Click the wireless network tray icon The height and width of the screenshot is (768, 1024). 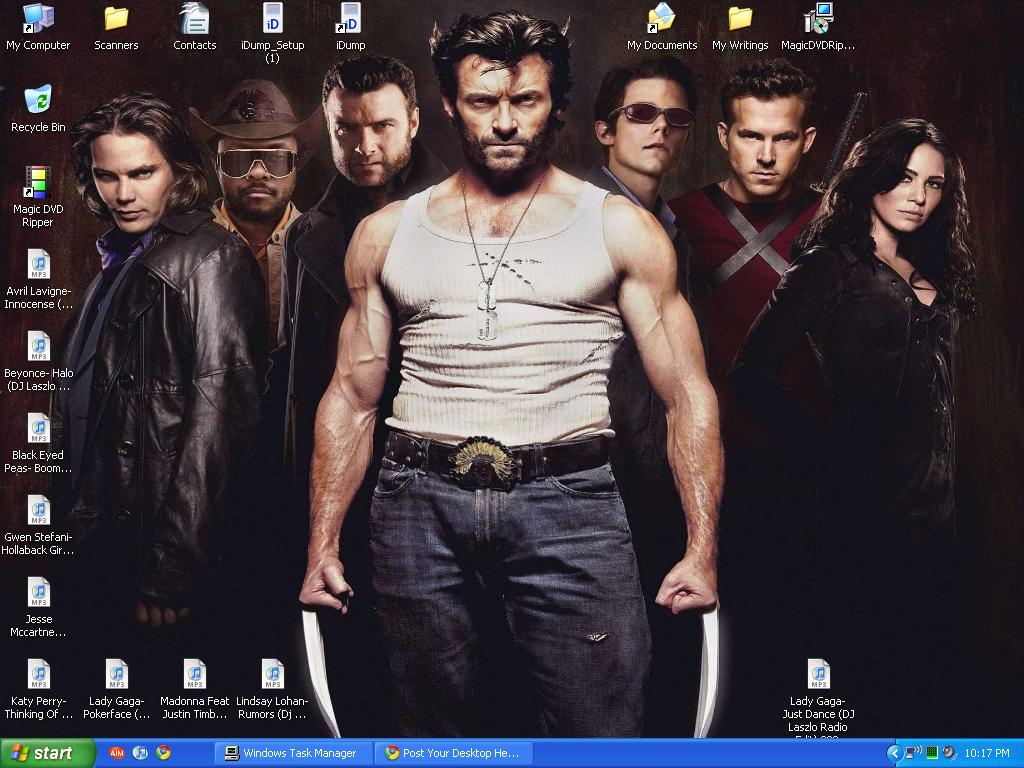pyautogui.click(x=914, y=753)
